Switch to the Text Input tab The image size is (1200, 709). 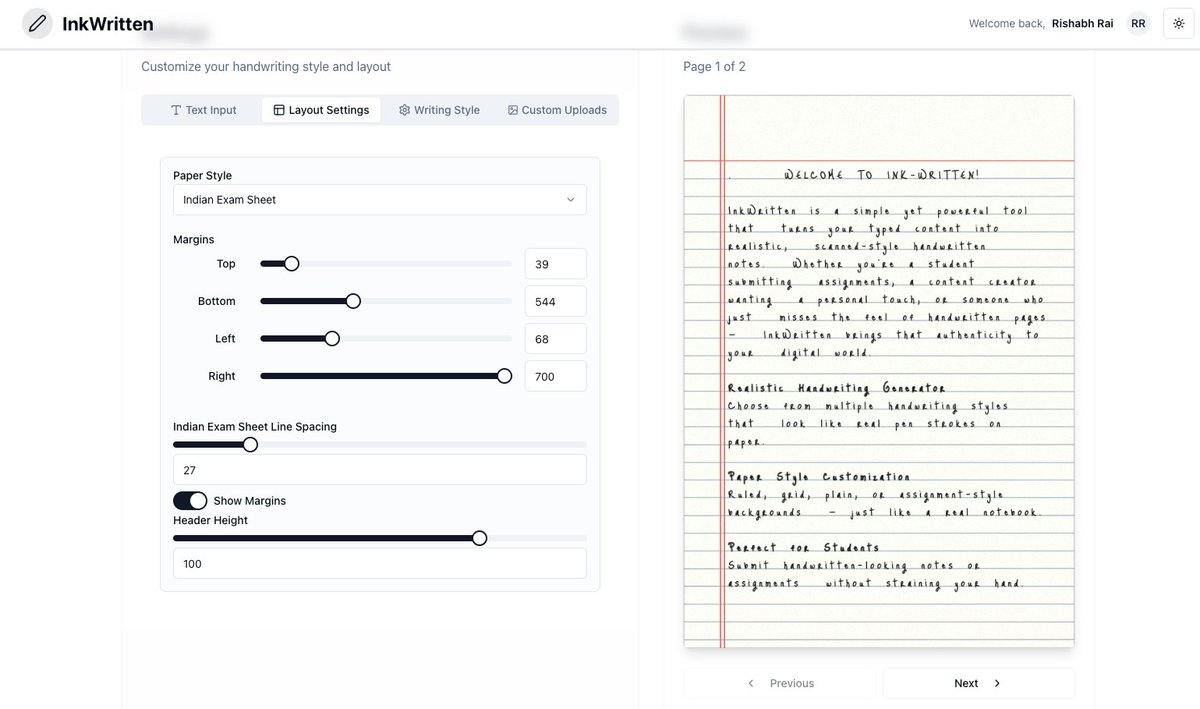click(203, 110)
